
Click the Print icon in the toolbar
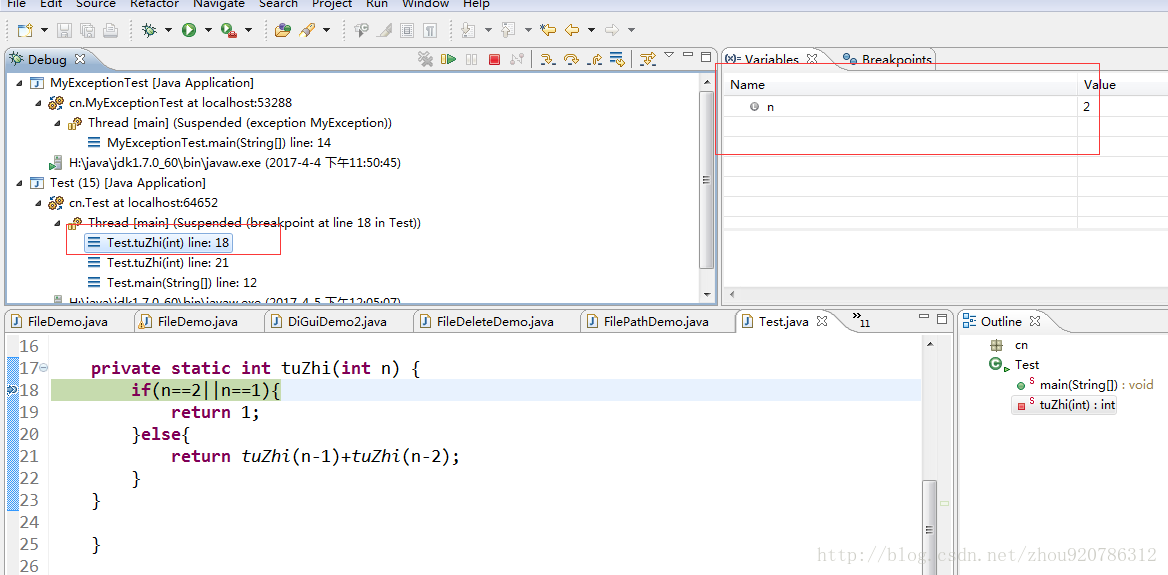click(x=110, y=31)
